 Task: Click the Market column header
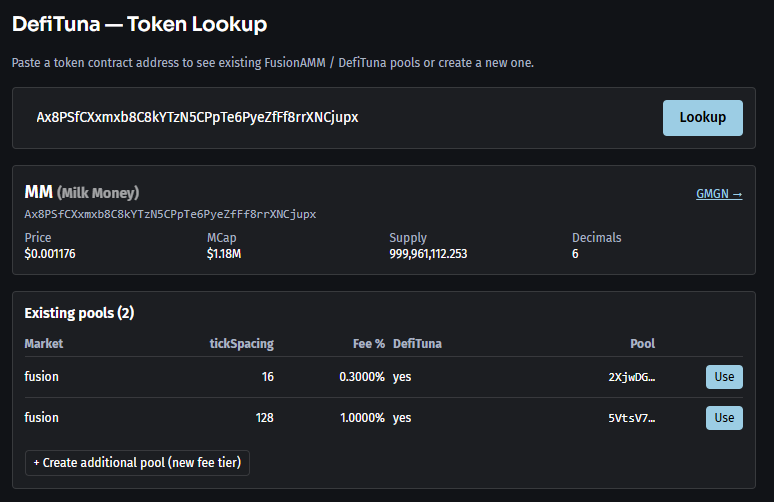(43, 344)
